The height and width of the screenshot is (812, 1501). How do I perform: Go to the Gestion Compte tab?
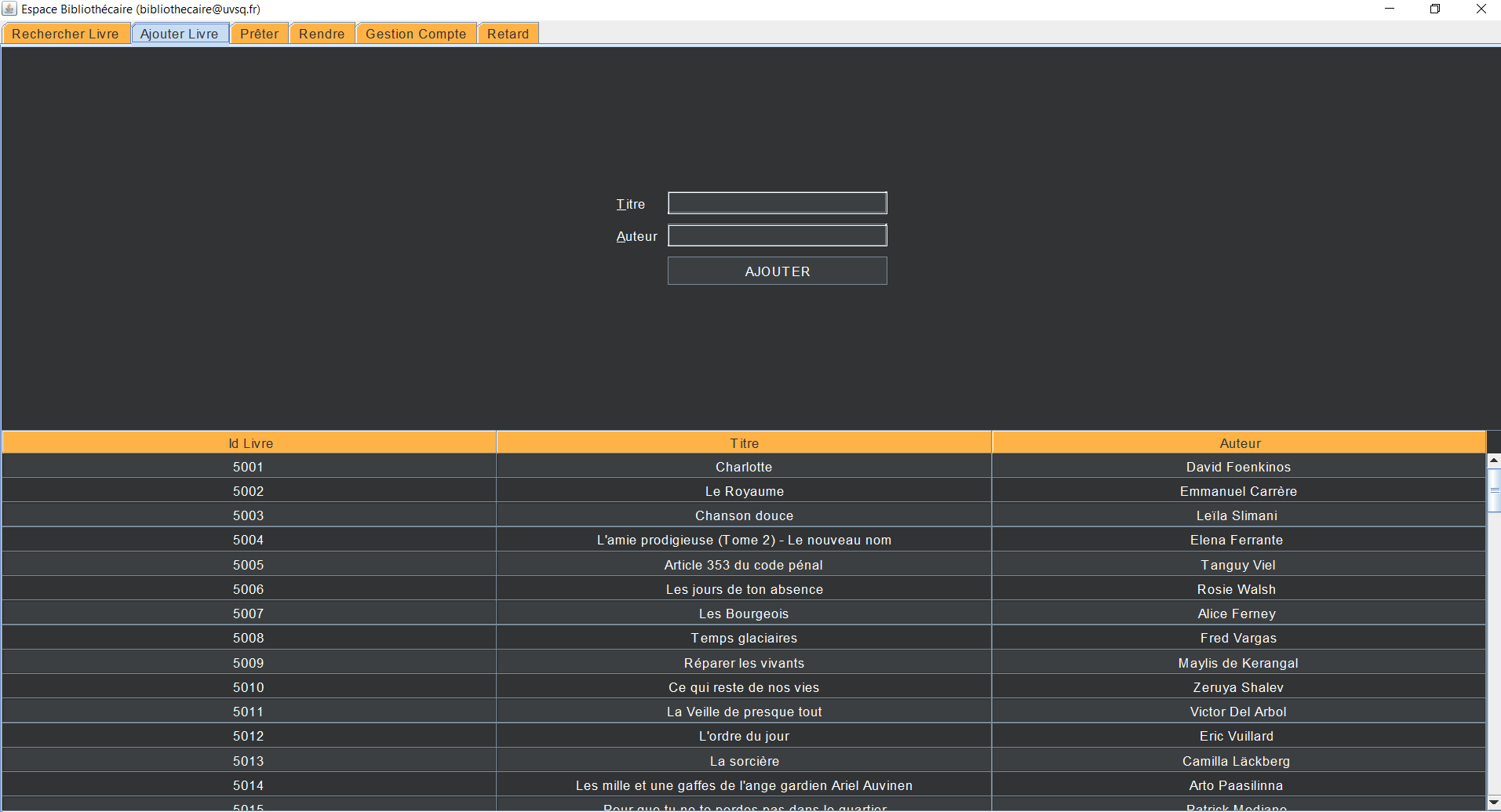tap(416, 34)
